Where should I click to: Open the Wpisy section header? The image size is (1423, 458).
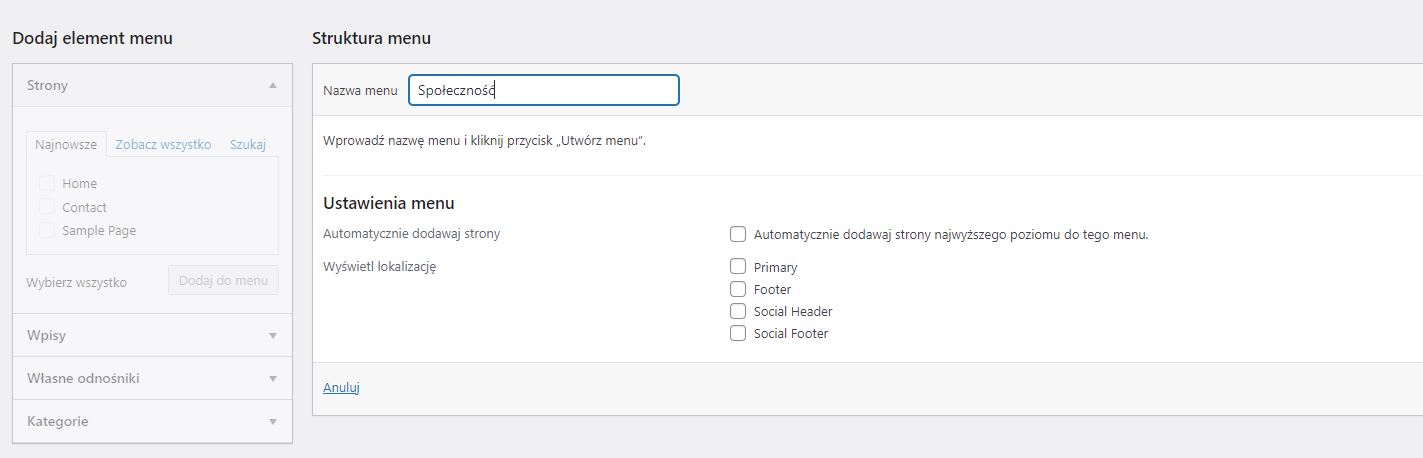(x=152, y=336)
